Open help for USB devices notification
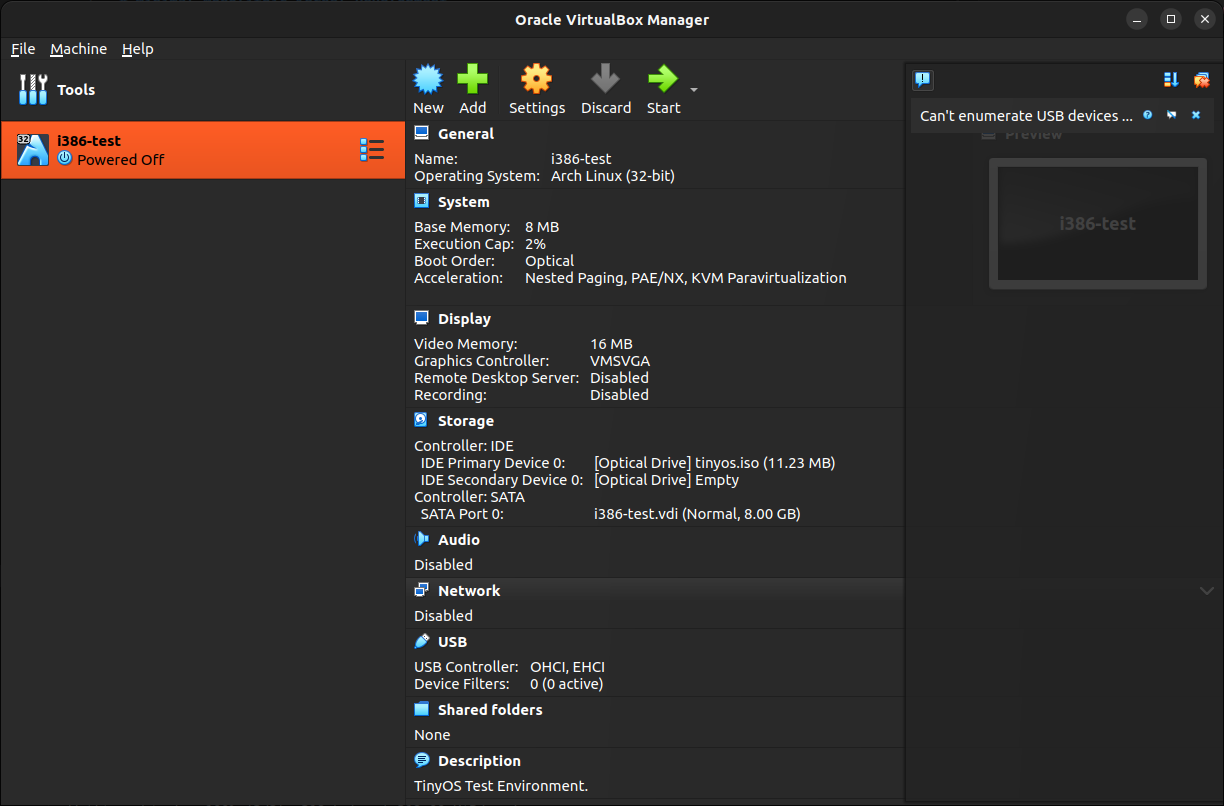Image resolution: width=1224 pixels, height=806 pixels. coord(1148,115)
